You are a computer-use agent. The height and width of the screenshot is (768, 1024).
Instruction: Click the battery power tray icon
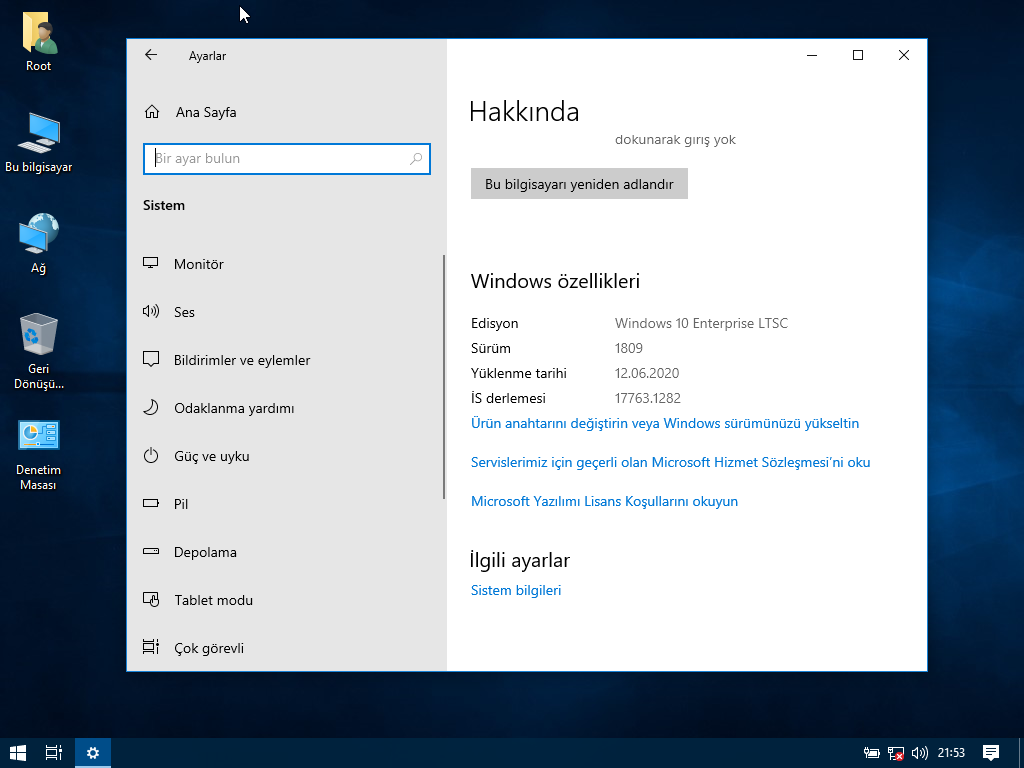click(871, 753)
